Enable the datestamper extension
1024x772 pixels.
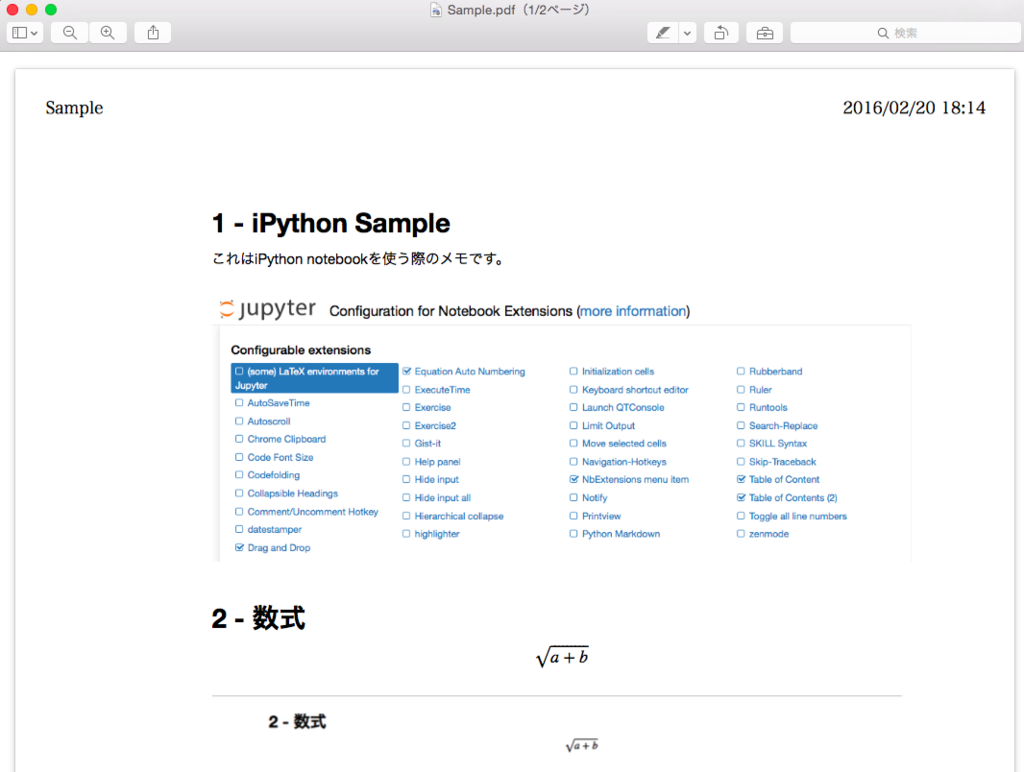click(x=239, y=529)
